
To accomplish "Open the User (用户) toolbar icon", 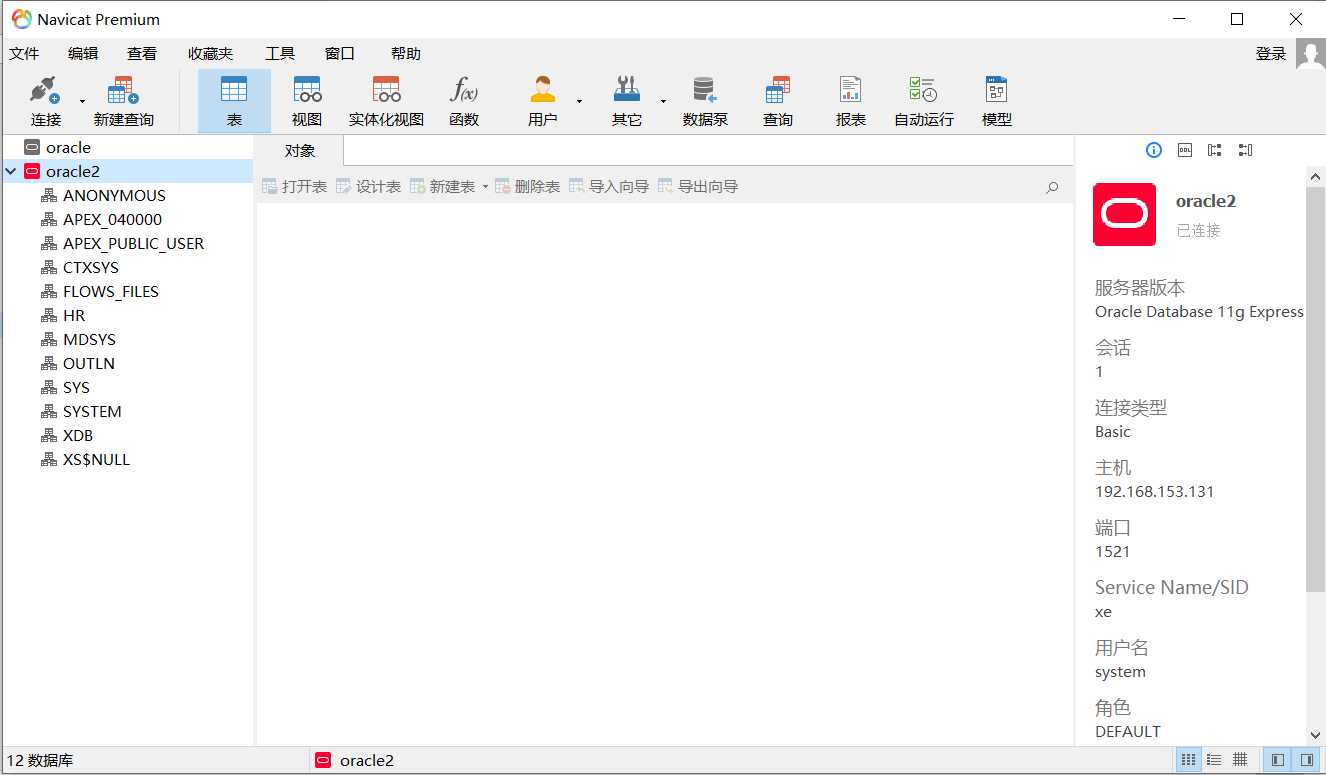I will tap(543, 100).
